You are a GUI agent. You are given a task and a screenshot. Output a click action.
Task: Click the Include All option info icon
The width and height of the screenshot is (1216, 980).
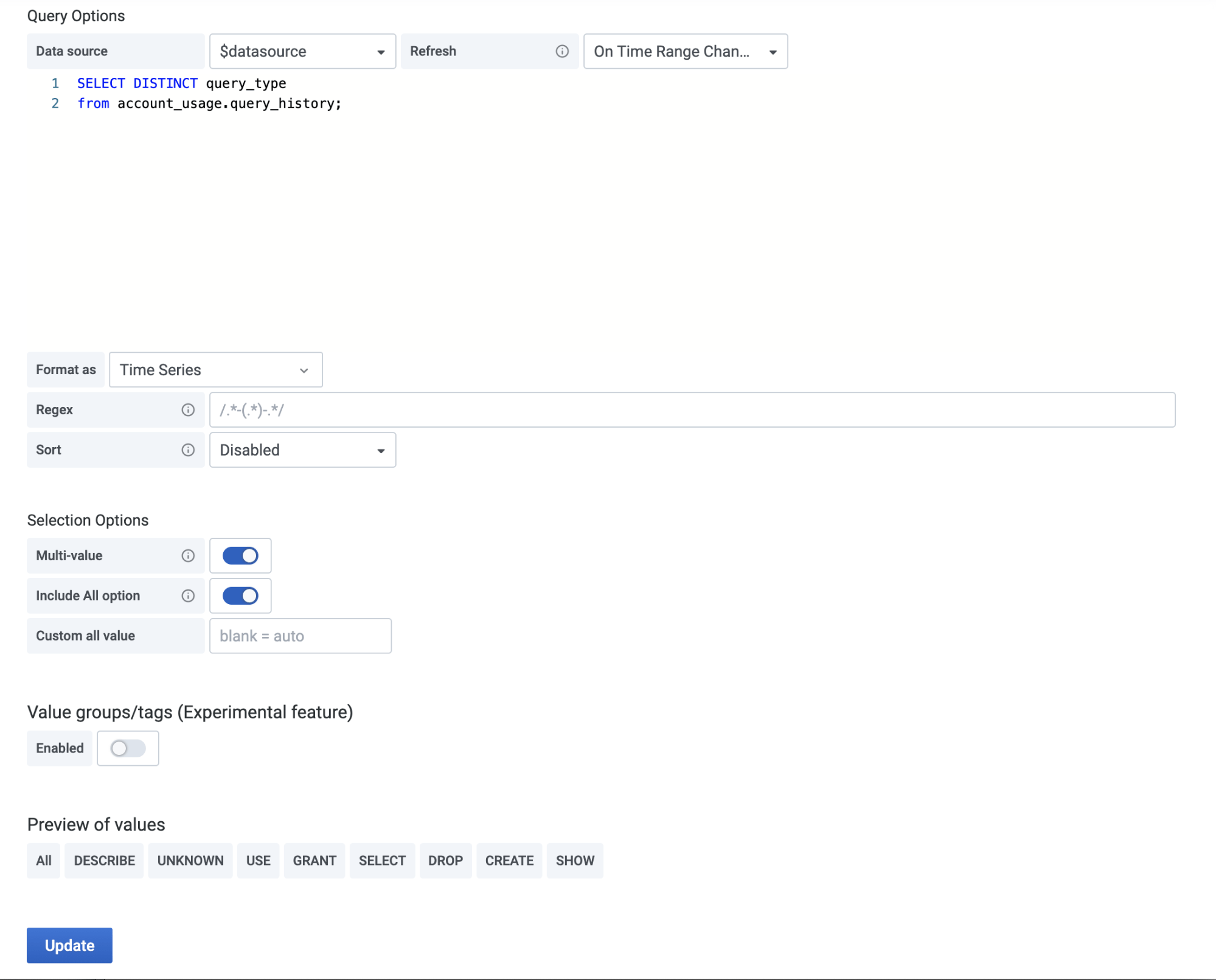tap(188, 596)
